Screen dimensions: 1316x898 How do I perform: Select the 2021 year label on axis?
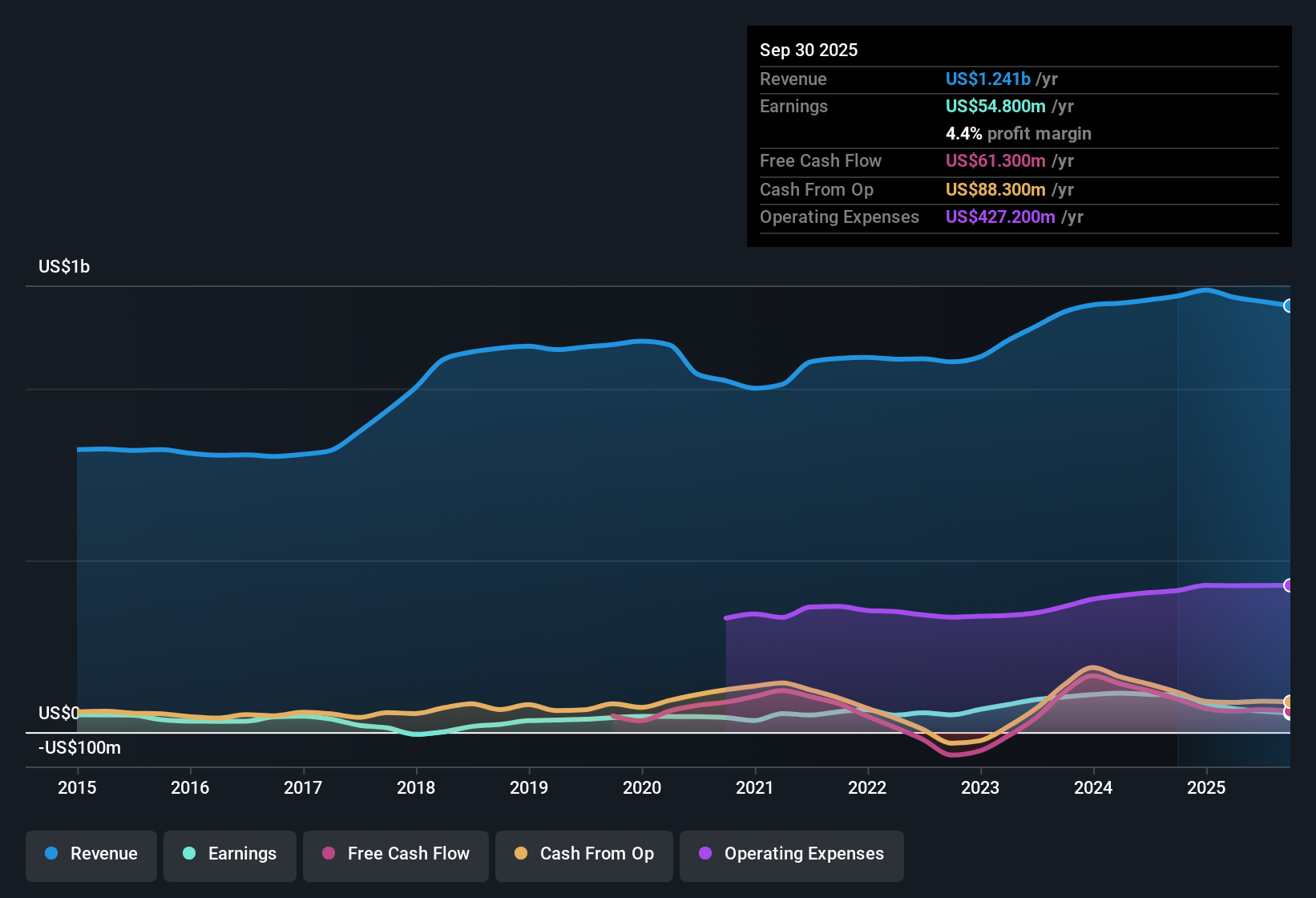click(x=754, y=788)
